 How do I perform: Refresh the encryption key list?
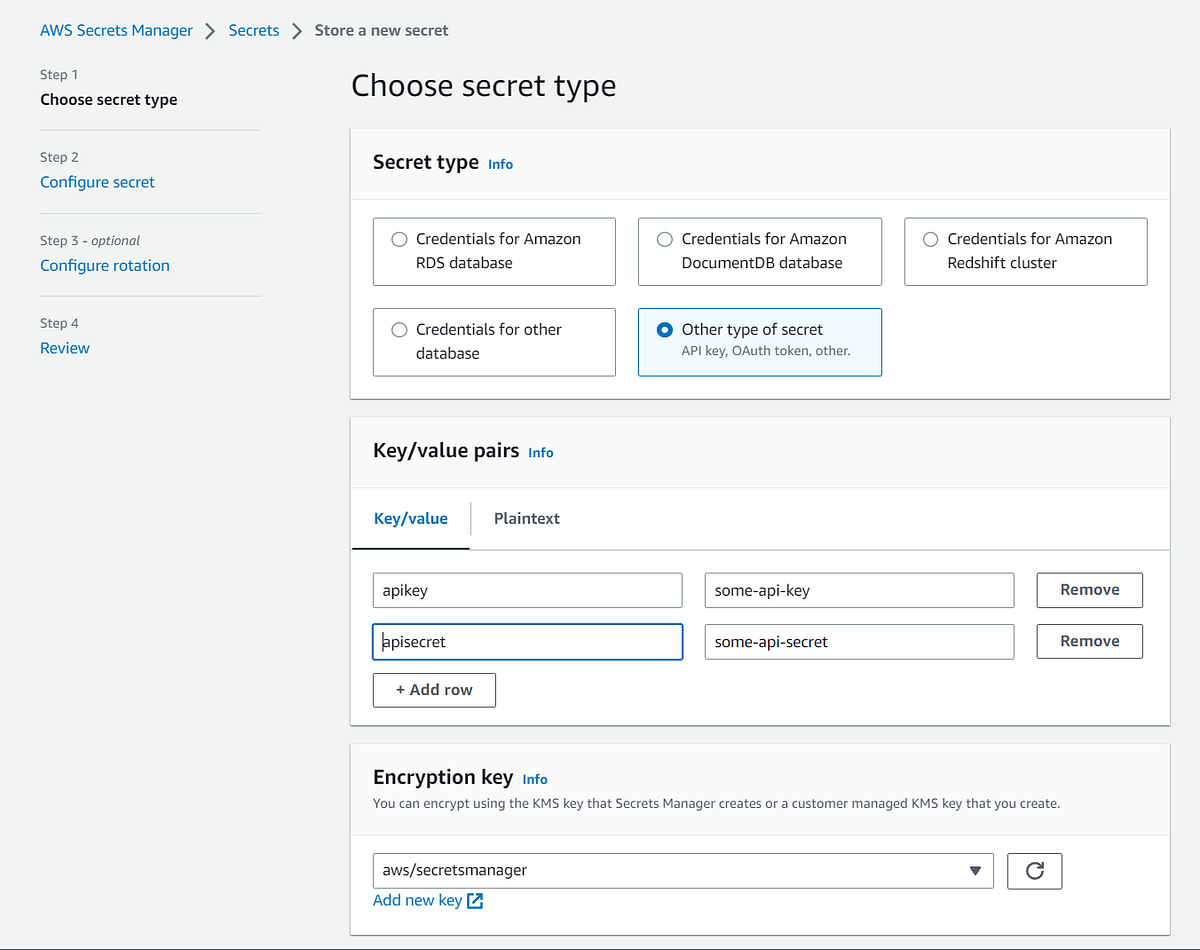1034,871
